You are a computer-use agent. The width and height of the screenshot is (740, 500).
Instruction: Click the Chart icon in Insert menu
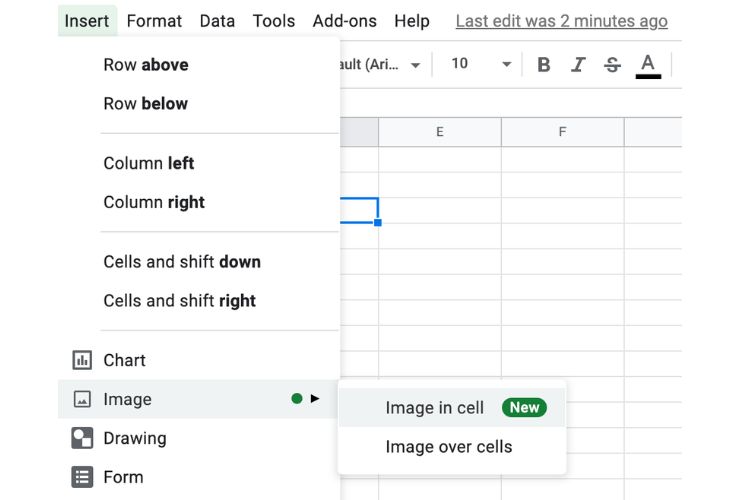(82, 360)
